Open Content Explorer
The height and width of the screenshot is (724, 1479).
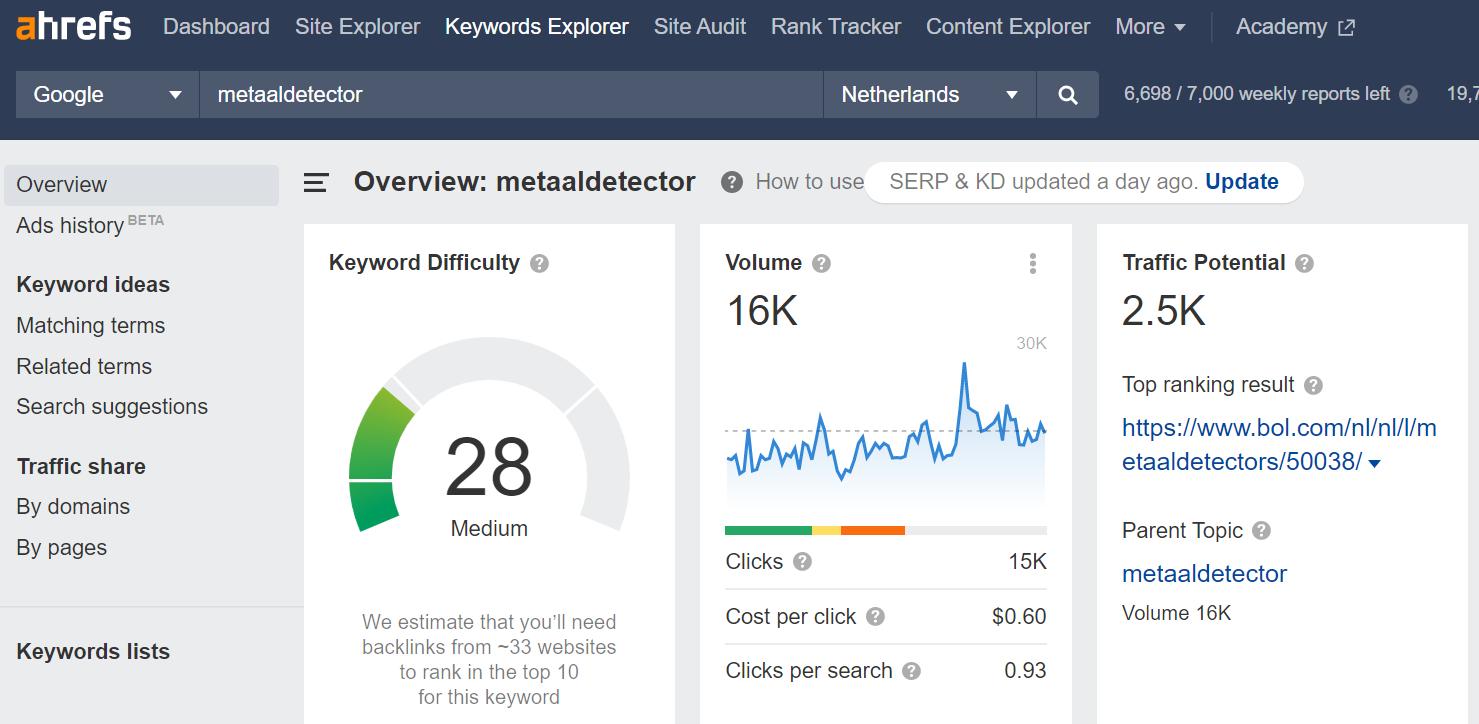pos(1008,27)
